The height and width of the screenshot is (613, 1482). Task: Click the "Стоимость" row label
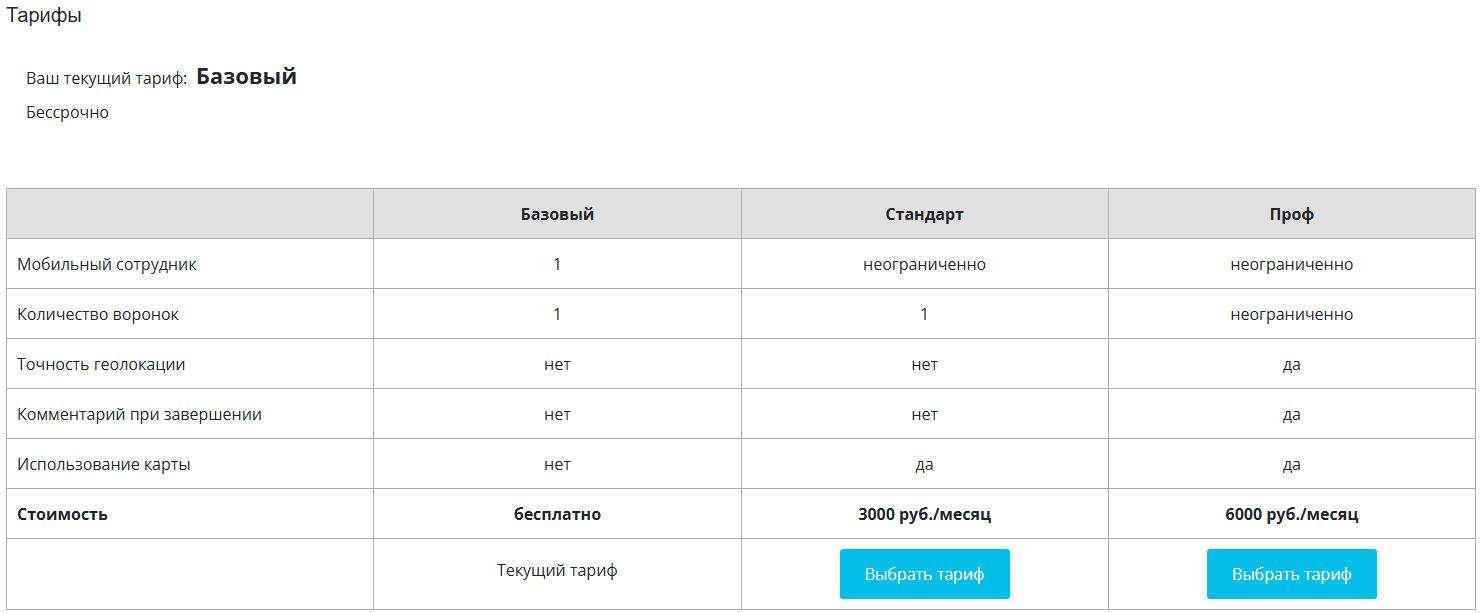point(62,514)
